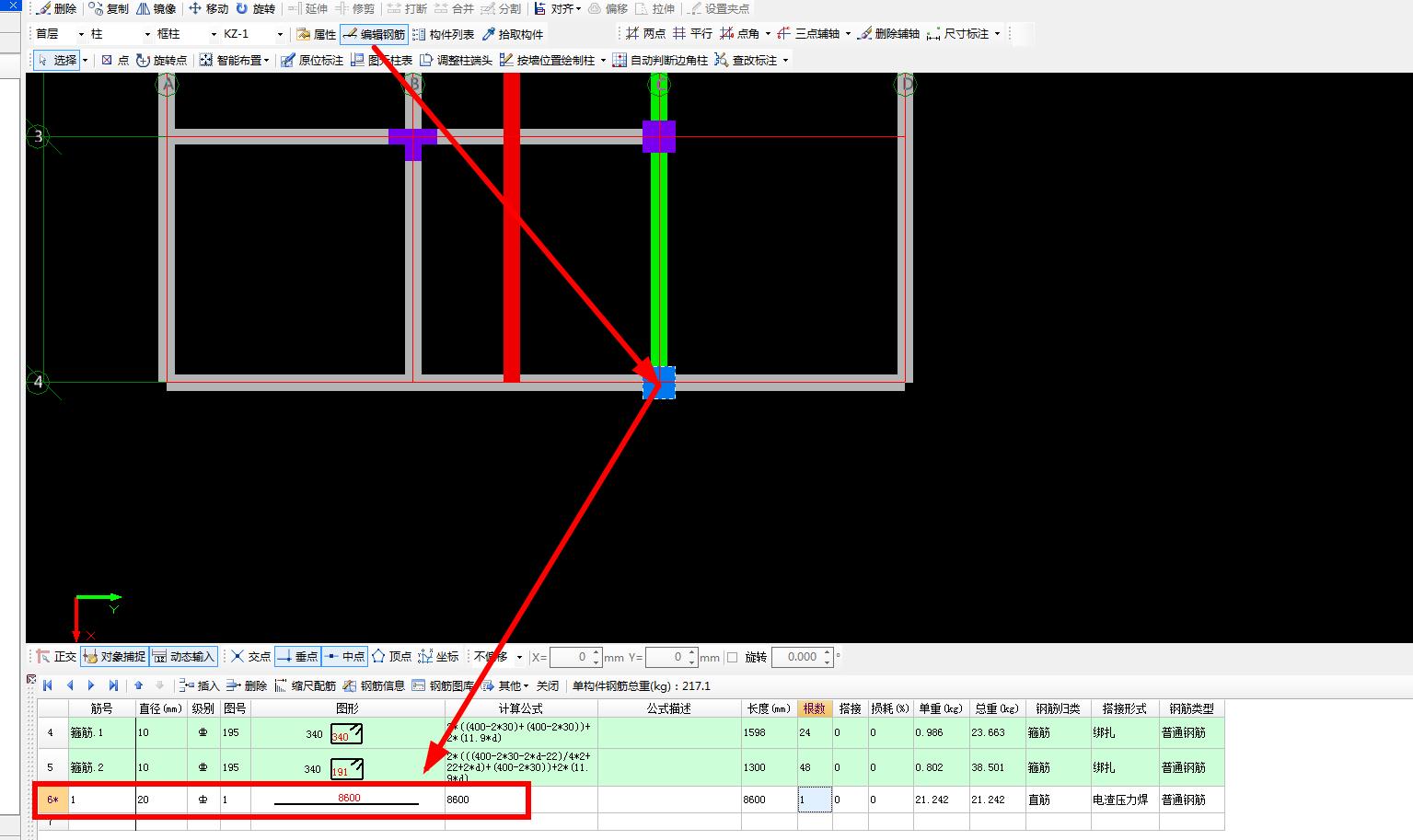The width and height of the screenshot is (1413, 840).
Task: Expand the 三点辅轴 dropdown
Action: (x=848, y=33)
